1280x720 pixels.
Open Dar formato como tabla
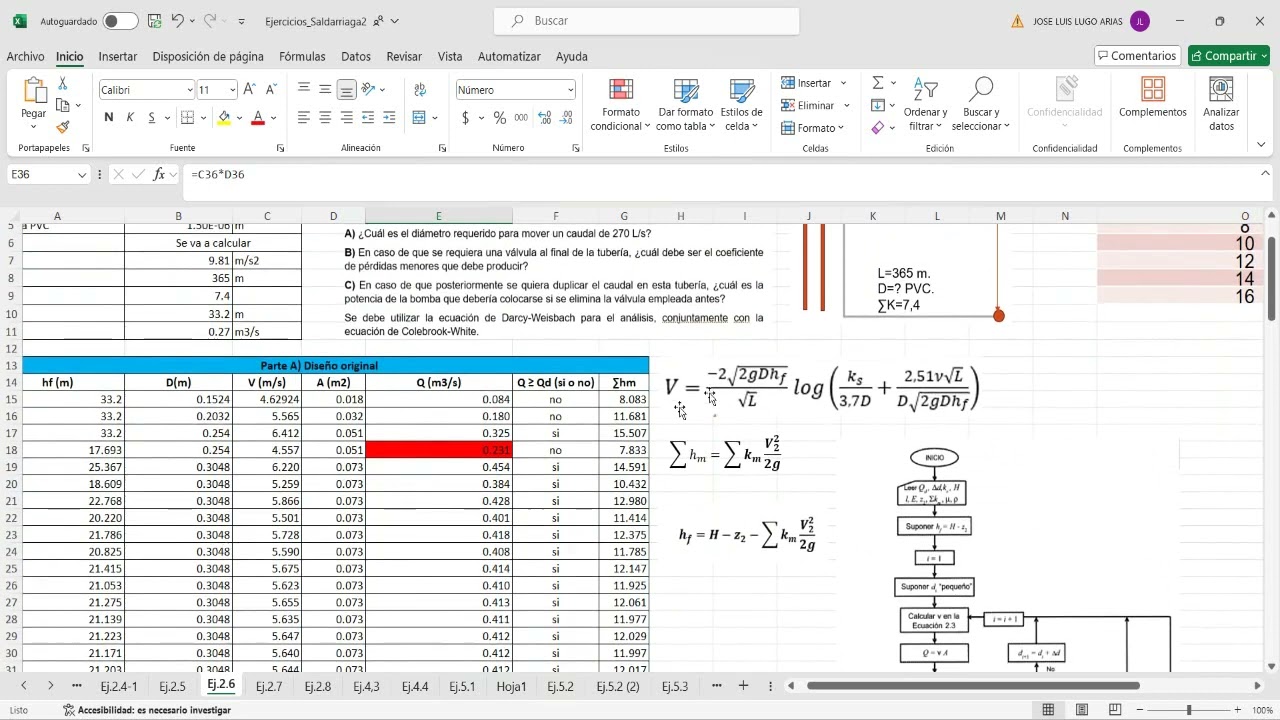(686, 105)
